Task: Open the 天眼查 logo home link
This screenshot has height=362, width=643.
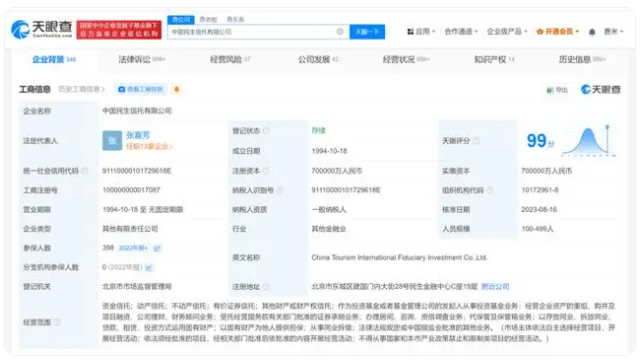Action: point(41,29)
